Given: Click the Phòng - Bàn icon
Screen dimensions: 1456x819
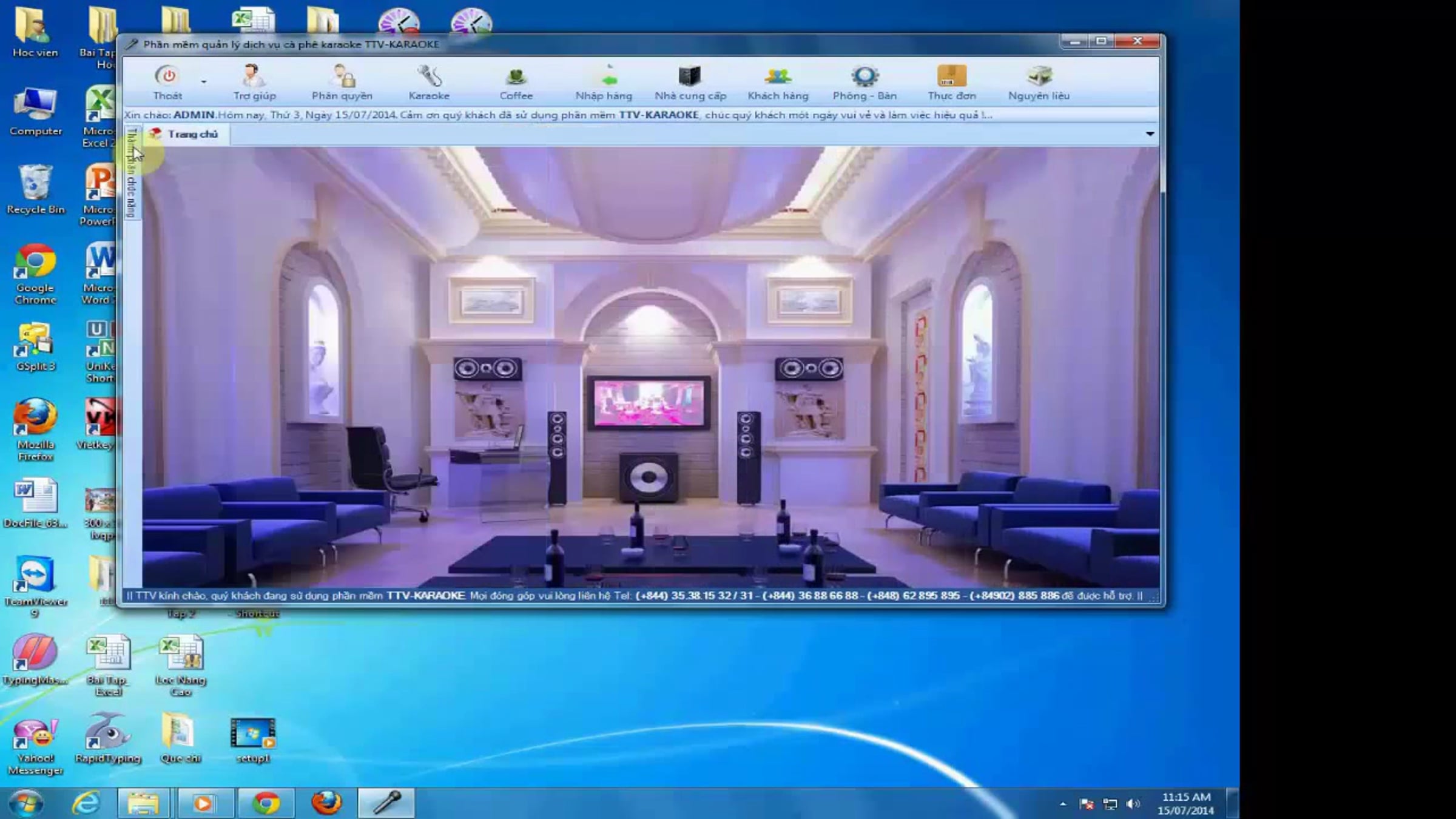Looking at the screenshot, I should coord(864,76).
